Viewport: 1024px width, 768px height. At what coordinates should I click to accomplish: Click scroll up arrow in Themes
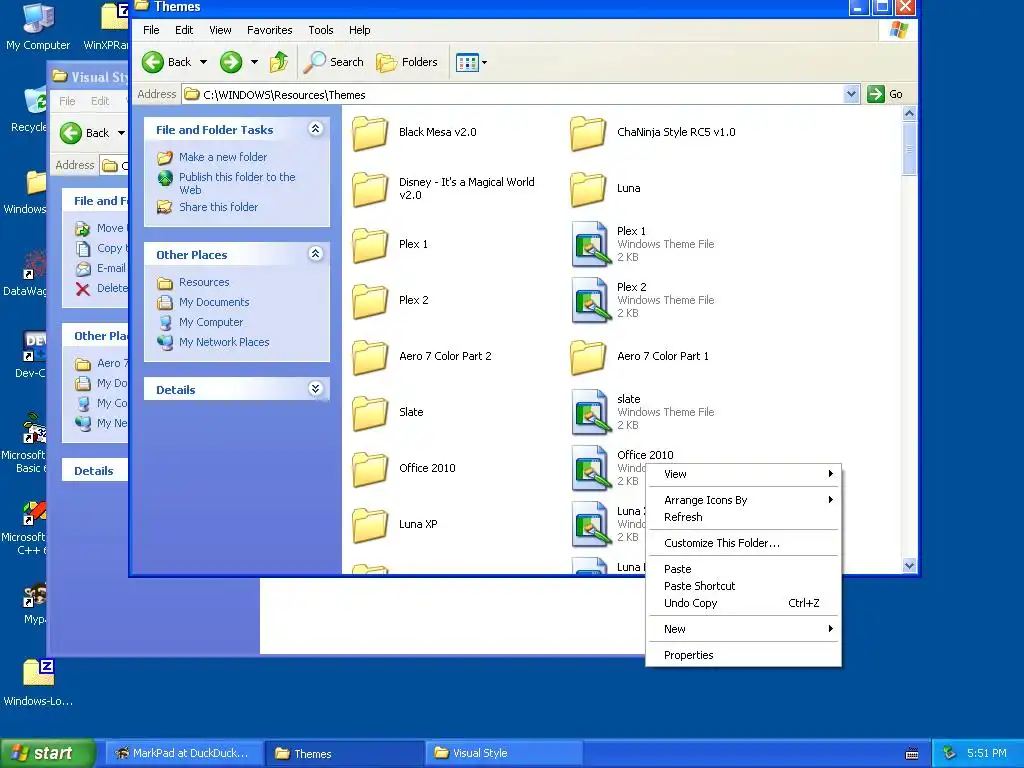(909, 114)
